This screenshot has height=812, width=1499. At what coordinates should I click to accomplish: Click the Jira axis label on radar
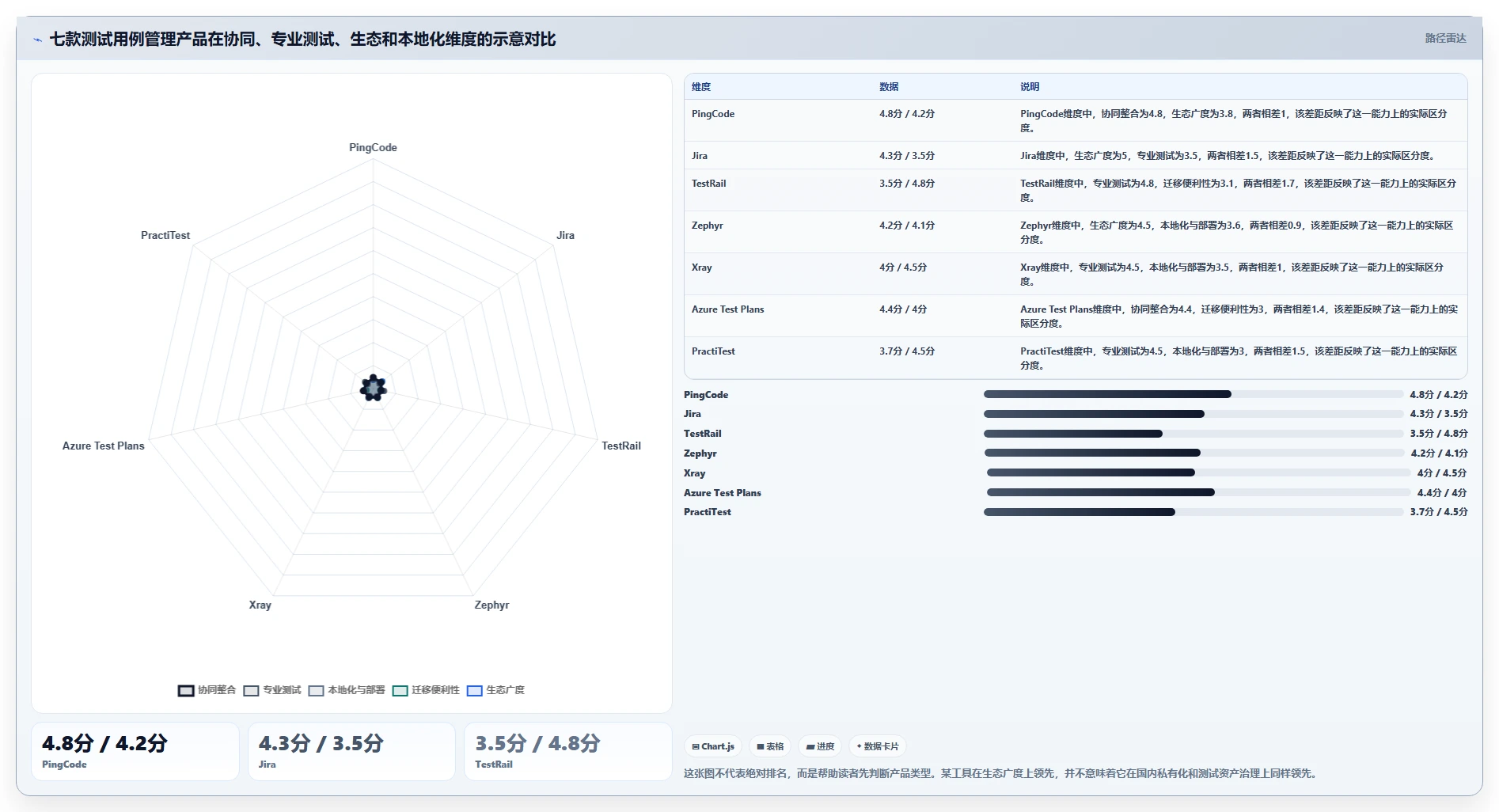pyautogui.click(x=565, y=235)
